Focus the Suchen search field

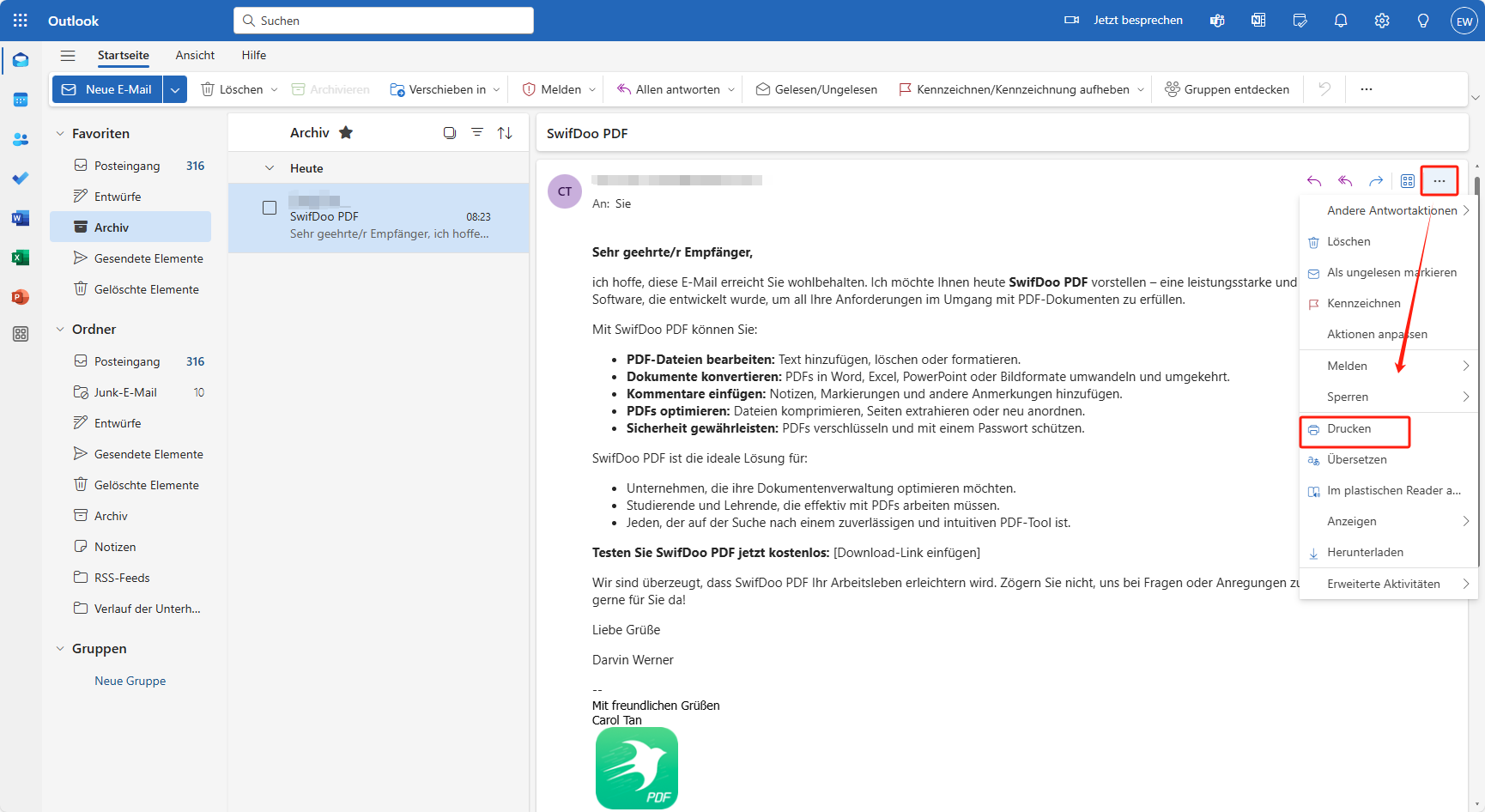384,21
